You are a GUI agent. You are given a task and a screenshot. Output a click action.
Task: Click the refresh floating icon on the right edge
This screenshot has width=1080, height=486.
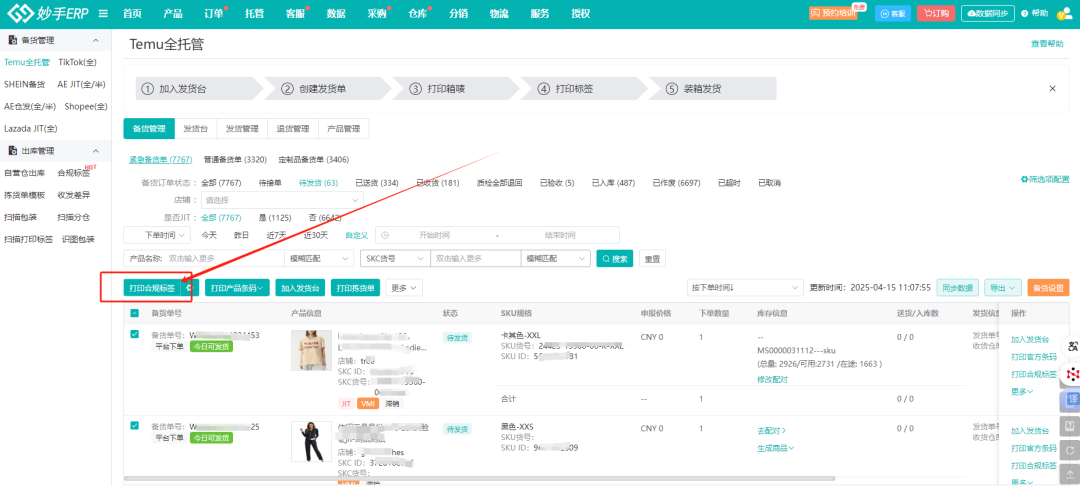[1072, 451]
